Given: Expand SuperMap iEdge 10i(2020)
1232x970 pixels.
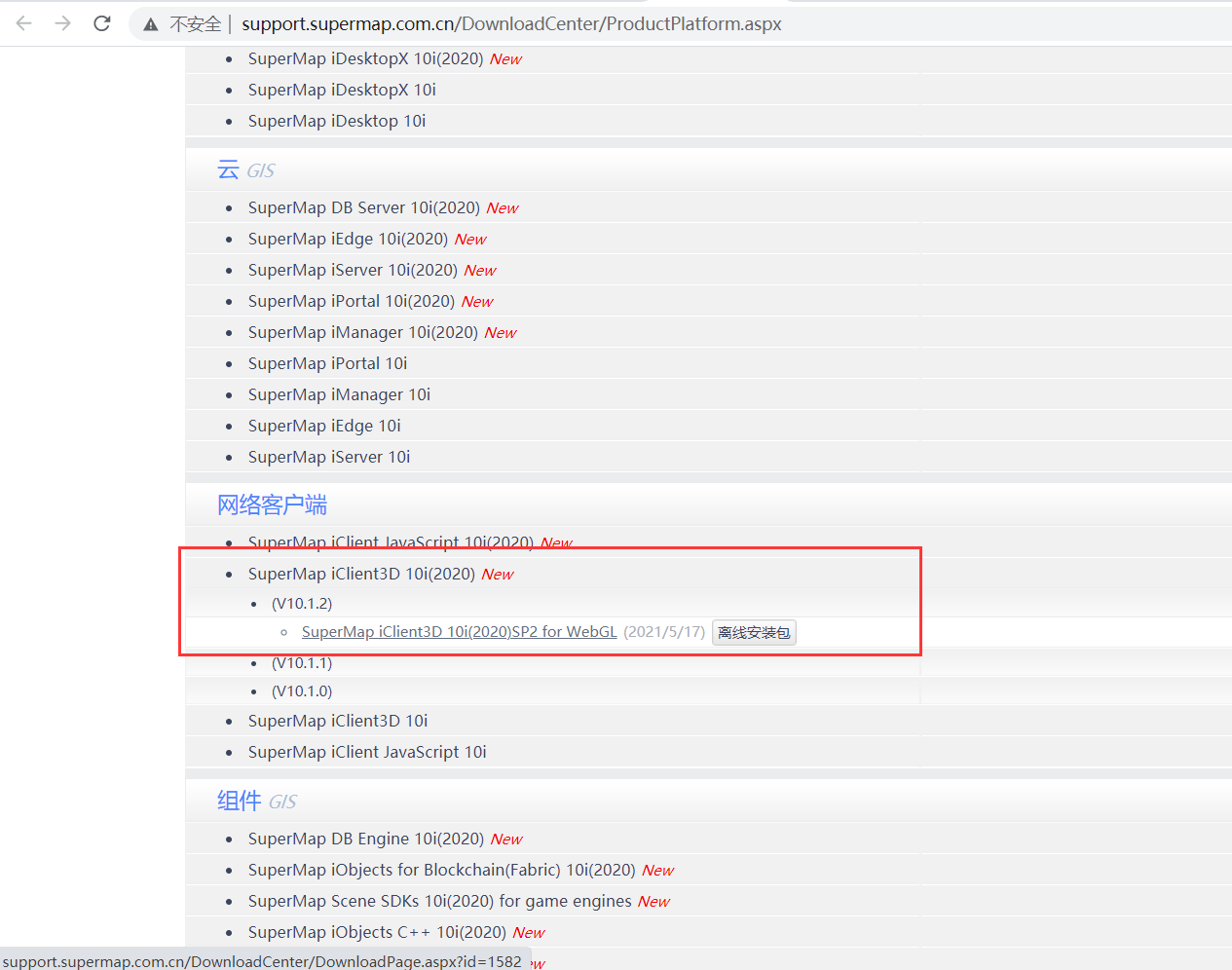Looking at the screenshot, I should click(348, 239).
